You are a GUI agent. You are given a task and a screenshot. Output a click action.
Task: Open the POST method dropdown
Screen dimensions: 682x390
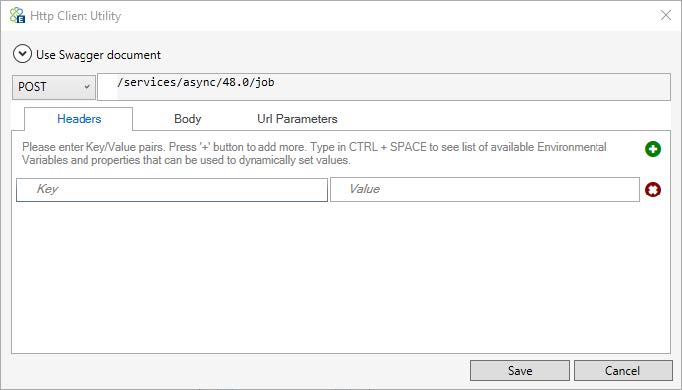(54, 87)
